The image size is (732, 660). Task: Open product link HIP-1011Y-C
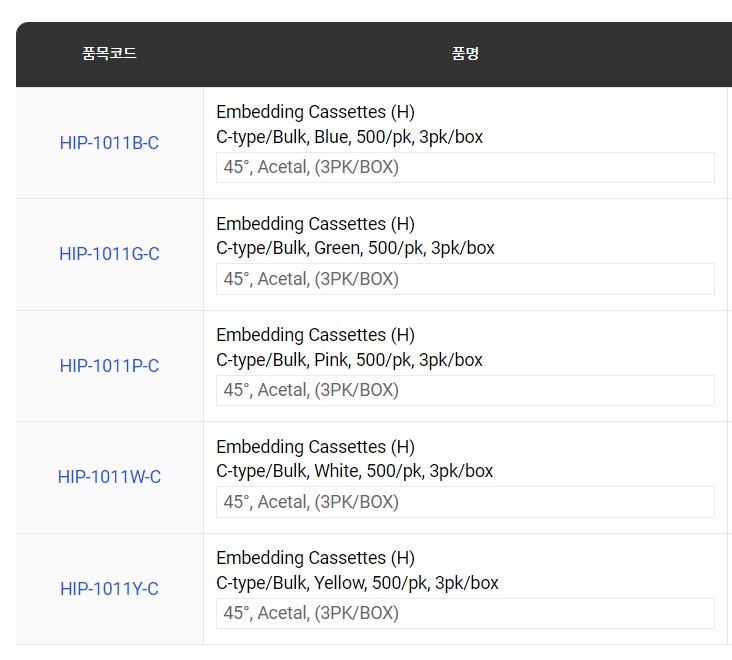point(109,589)
